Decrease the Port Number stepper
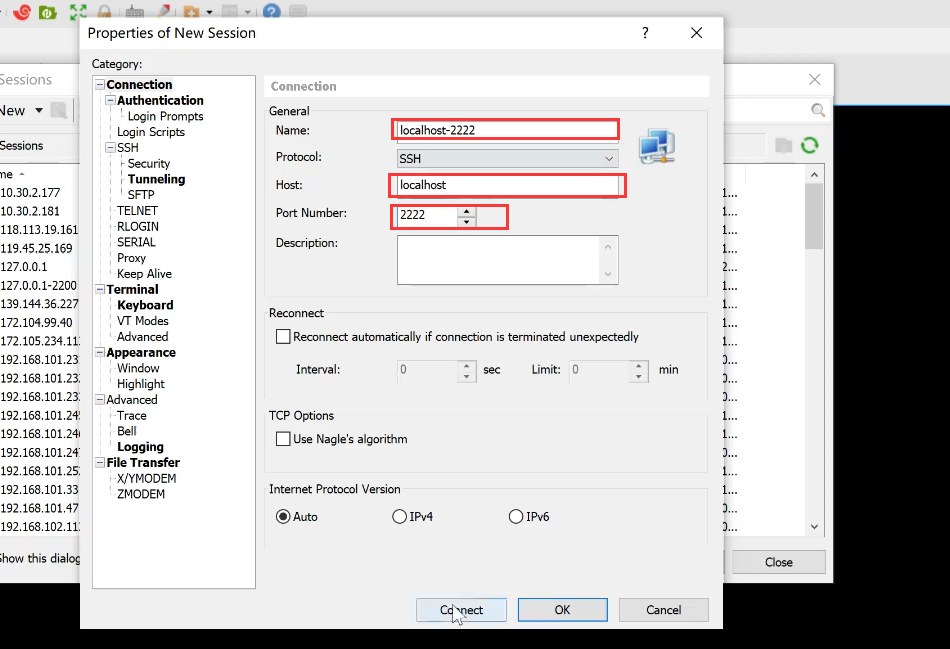Image resolution: width=950 pixels, height=649 pixels. (x=466, y=221)
